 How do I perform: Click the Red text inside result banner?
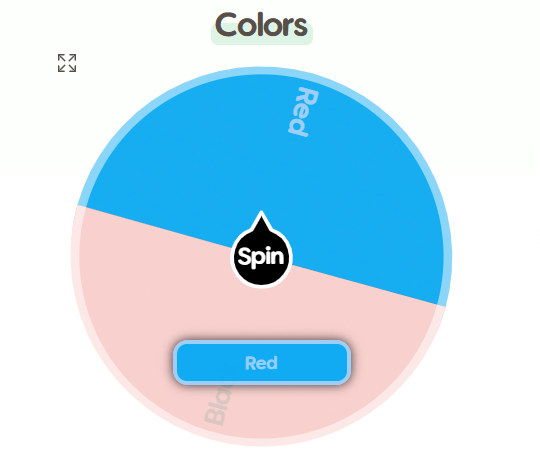(261, 363)
